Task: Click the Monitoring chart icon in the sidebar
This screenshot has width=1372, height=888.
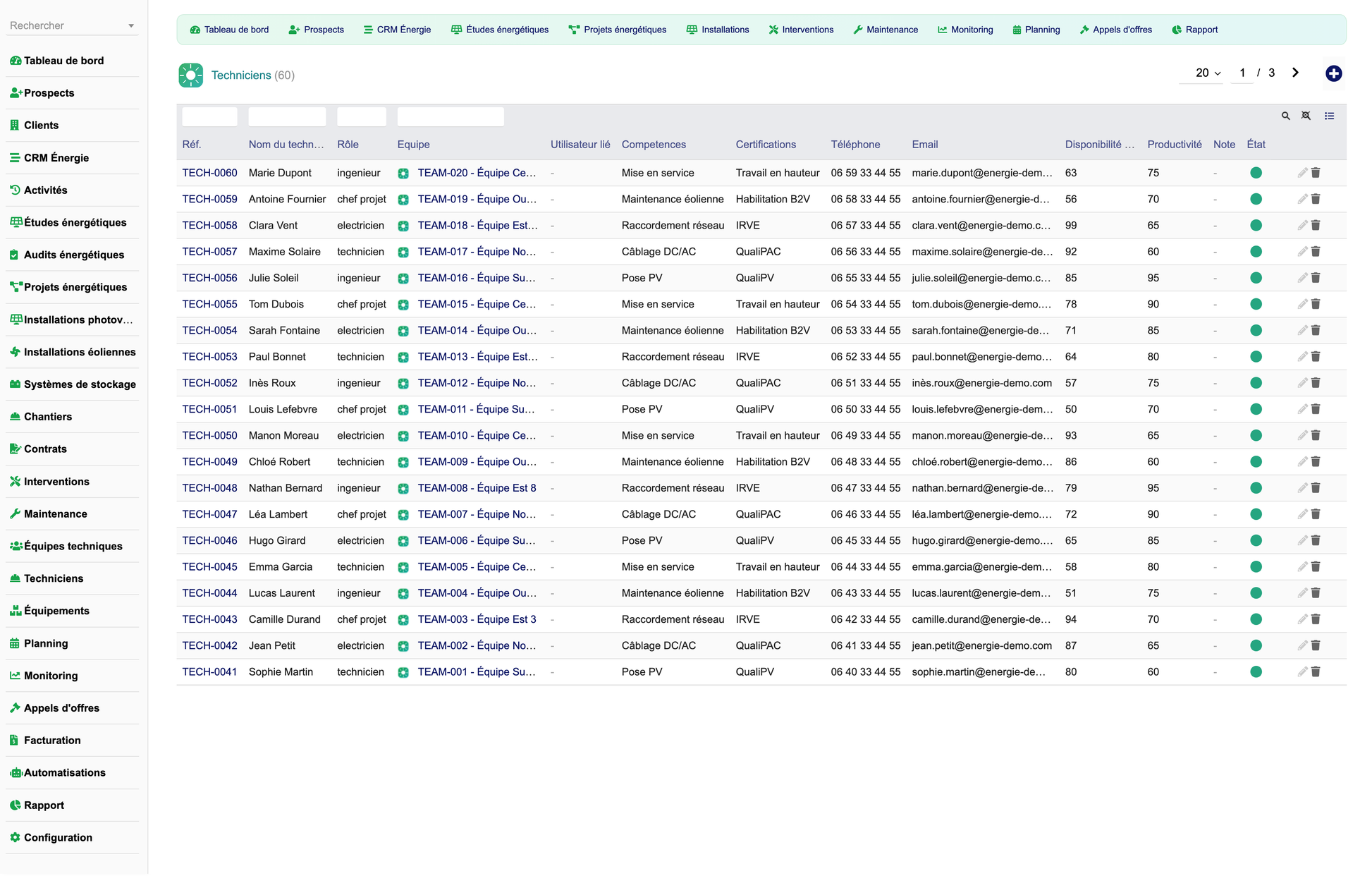Action: tap(15, 675)
